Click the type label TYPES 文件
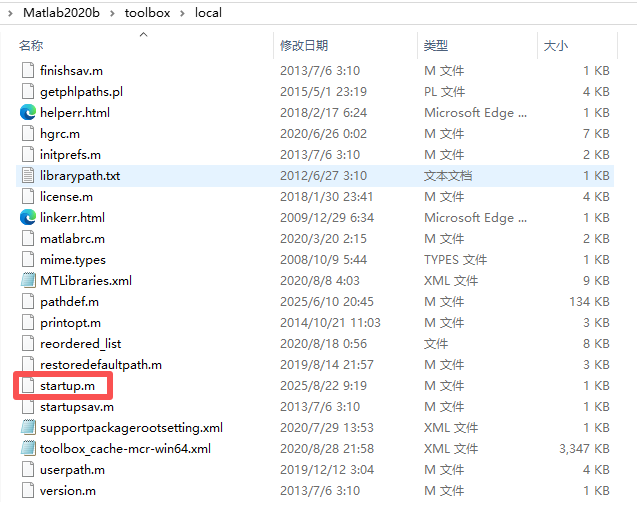Screen dimensions: 637x511 [455, 260]
